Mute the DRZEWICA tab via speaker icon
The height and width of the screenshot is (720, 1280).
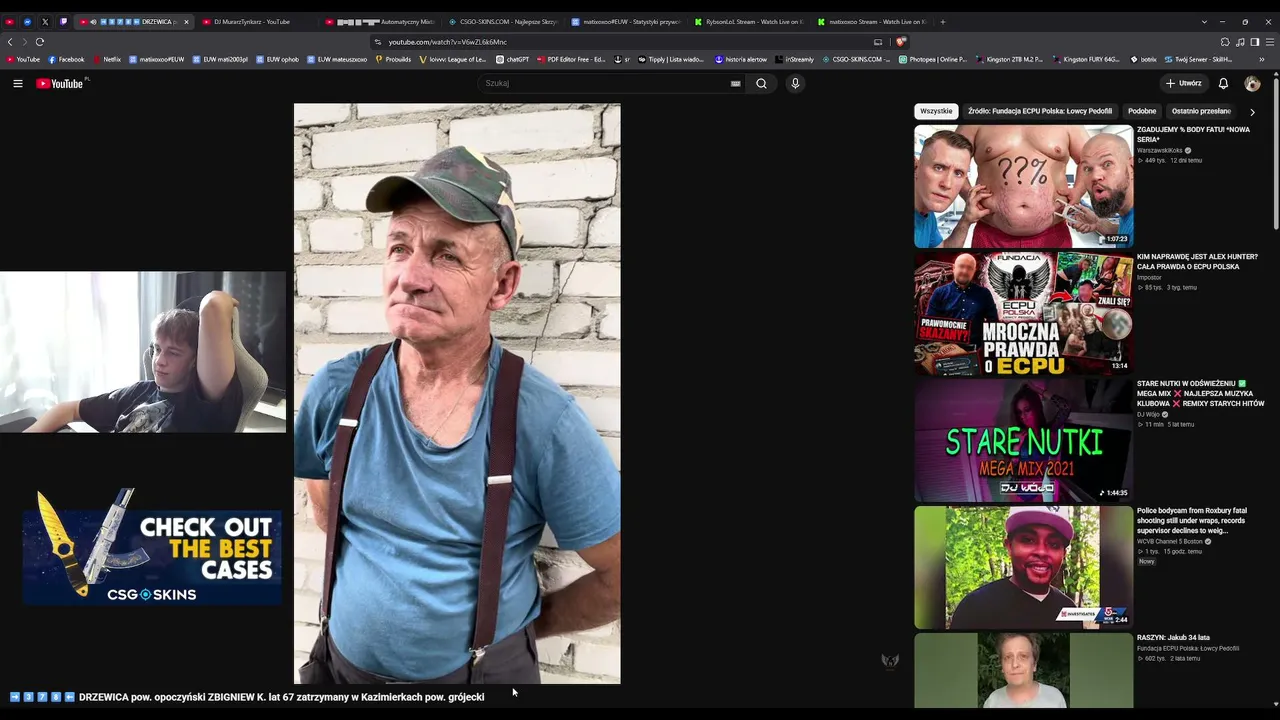(x=93, y=22)
